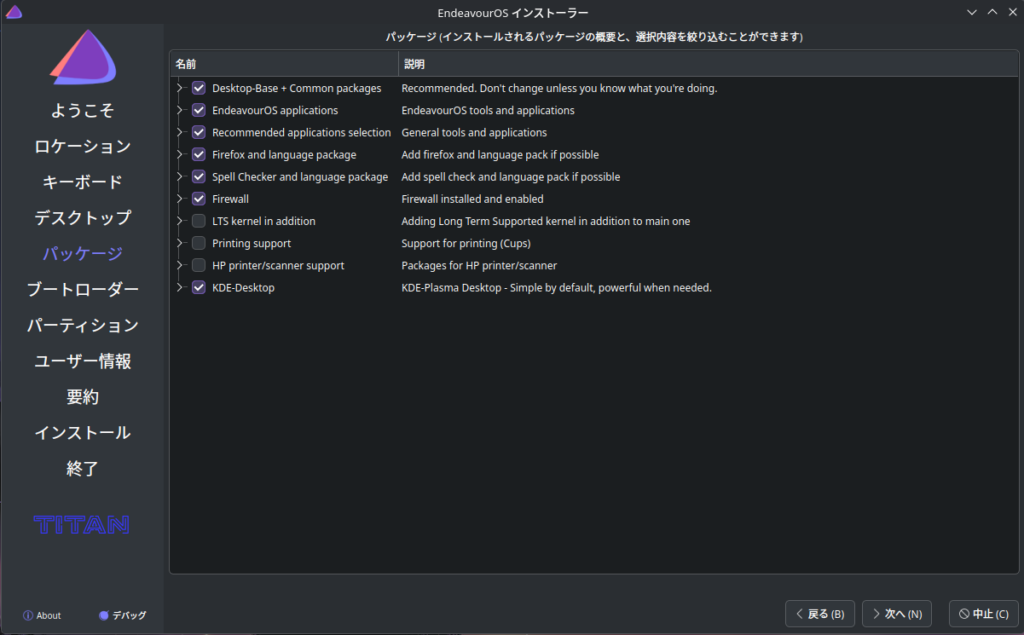Expand the KDE-Desktop package group
This screenshot has height=635, width=1024.
click(x=181, y=288)
